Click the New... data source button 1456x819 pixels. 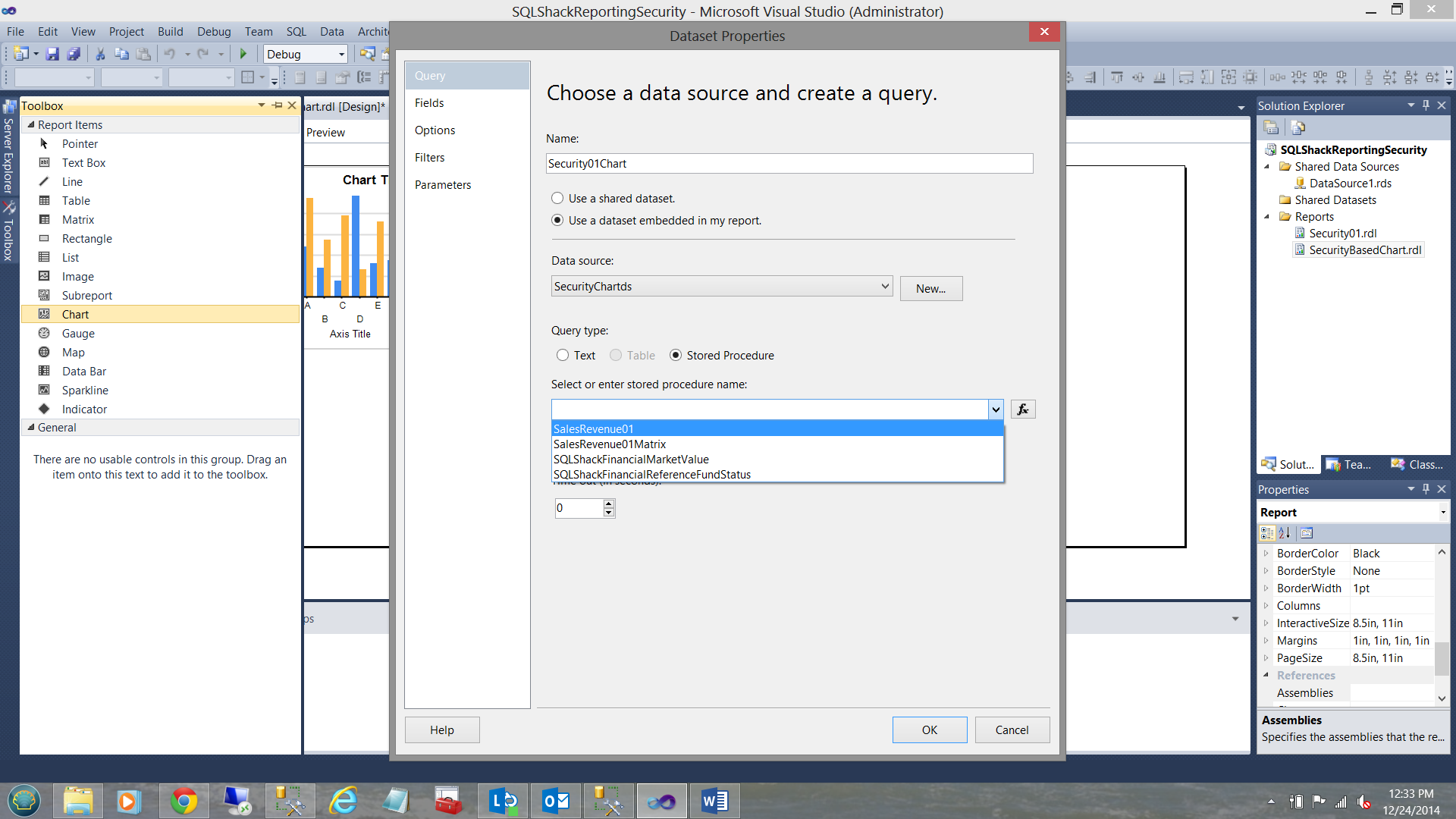[x=930, y=288]
